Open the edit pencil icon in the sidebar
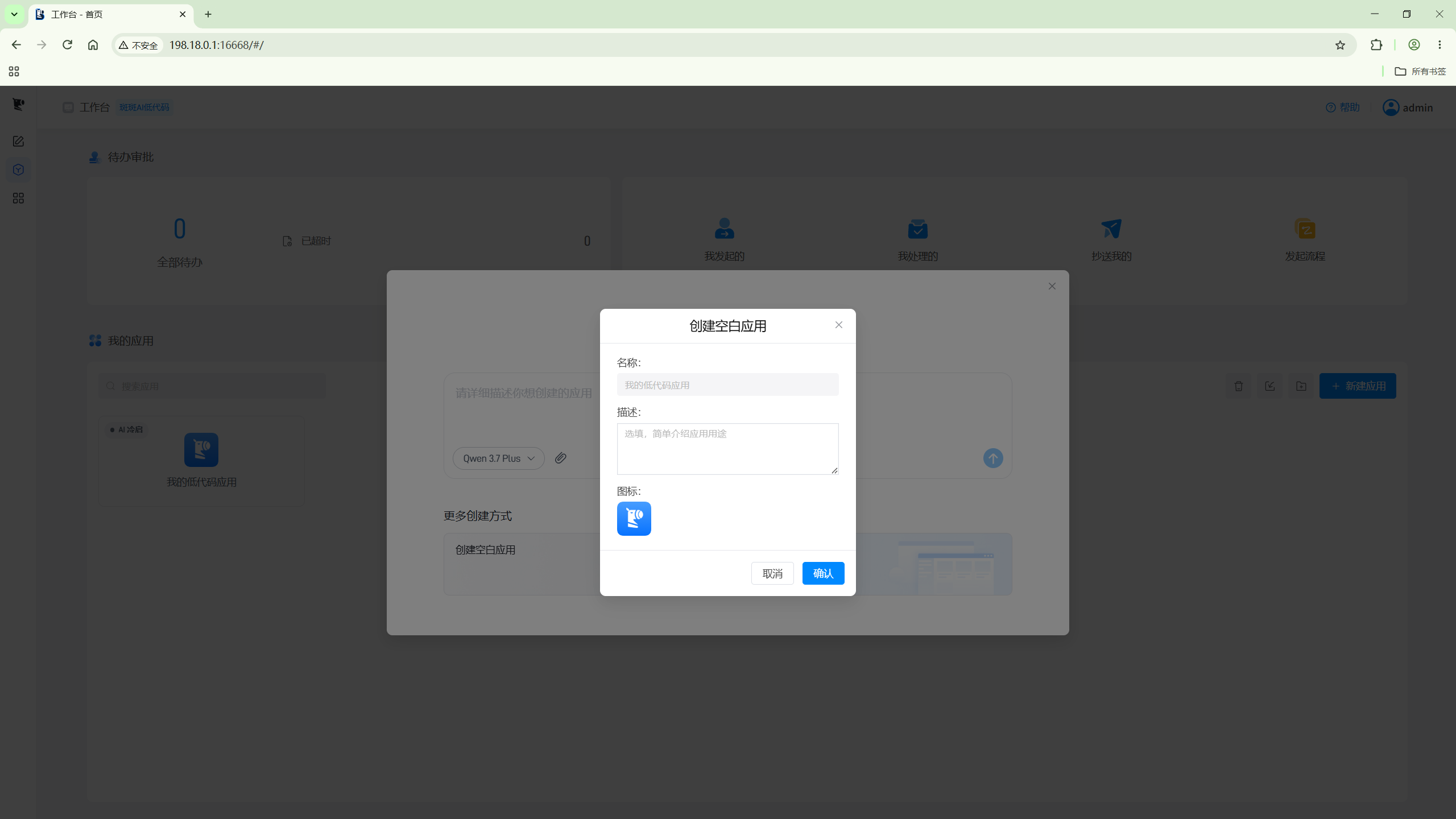Viewport: 1456px width, 819px height. pos(18,141)
